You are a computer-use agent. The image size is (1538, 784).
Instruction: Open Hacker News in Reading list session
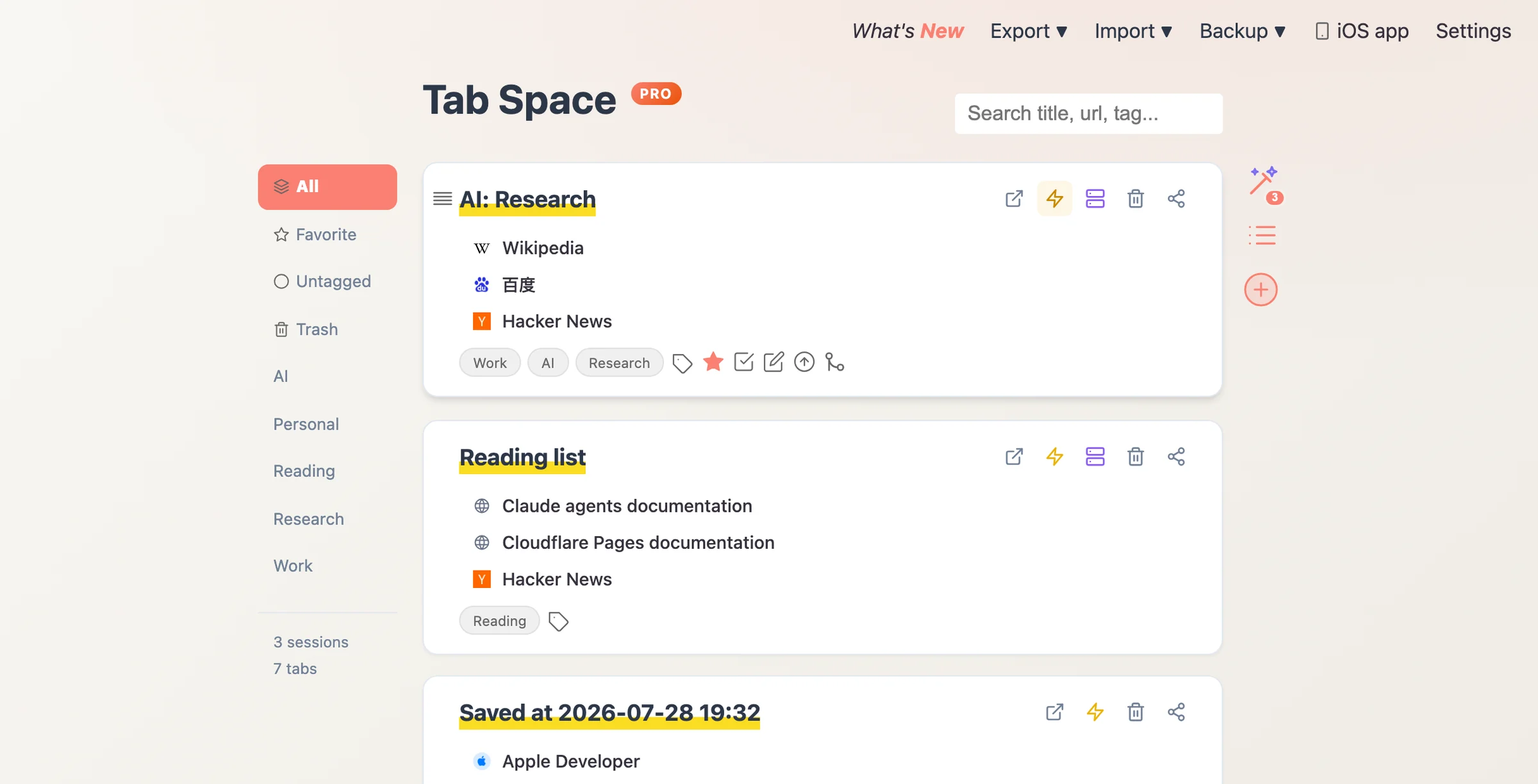tap(556, 579)
